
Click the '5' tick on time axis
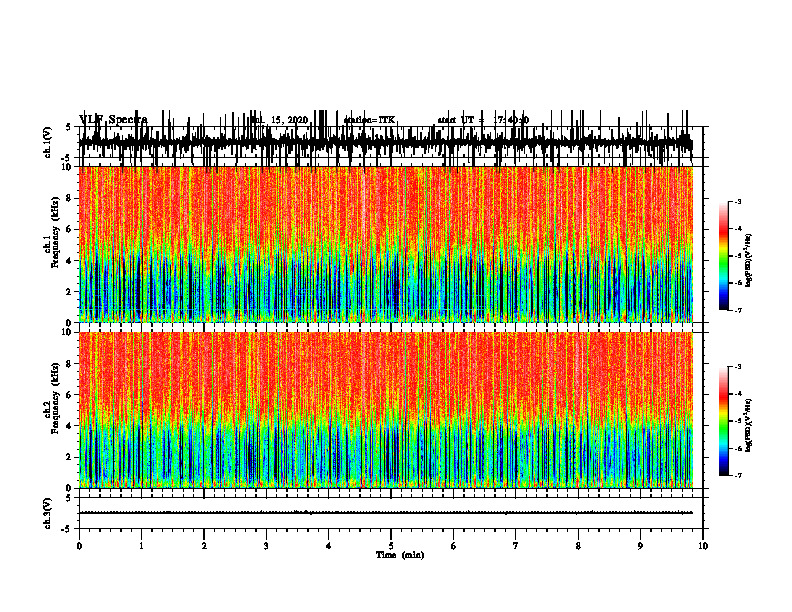coord(391,546)
